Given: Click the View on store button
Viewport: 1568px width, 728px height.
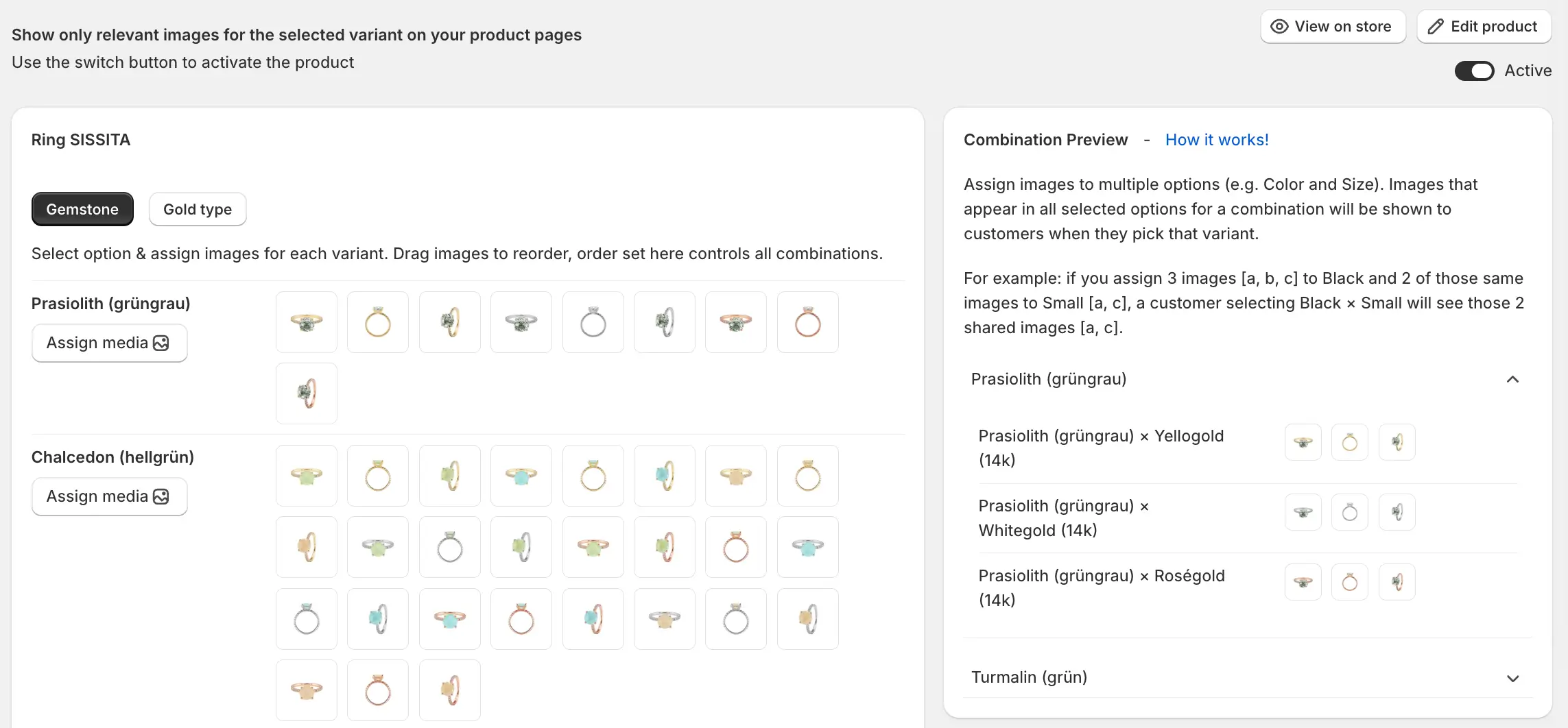Looking at the screenshot, I should (x=1333, y=27).
